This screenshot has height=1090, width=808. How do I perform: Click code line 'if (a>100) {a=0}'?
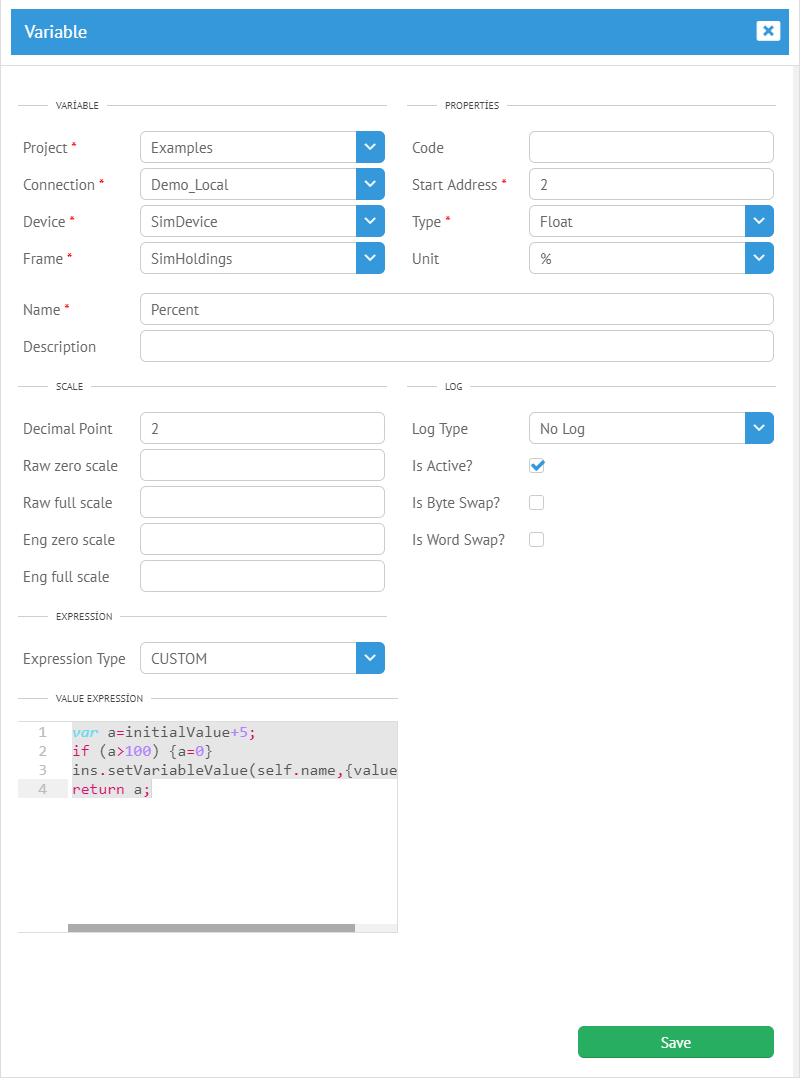pos(143,751)
